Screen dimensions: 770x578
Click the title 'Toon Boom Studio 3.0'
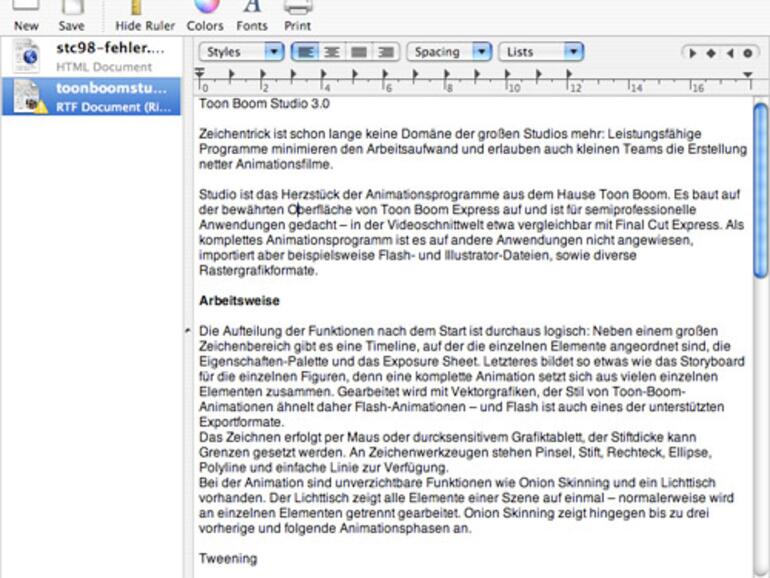(264, 104)
